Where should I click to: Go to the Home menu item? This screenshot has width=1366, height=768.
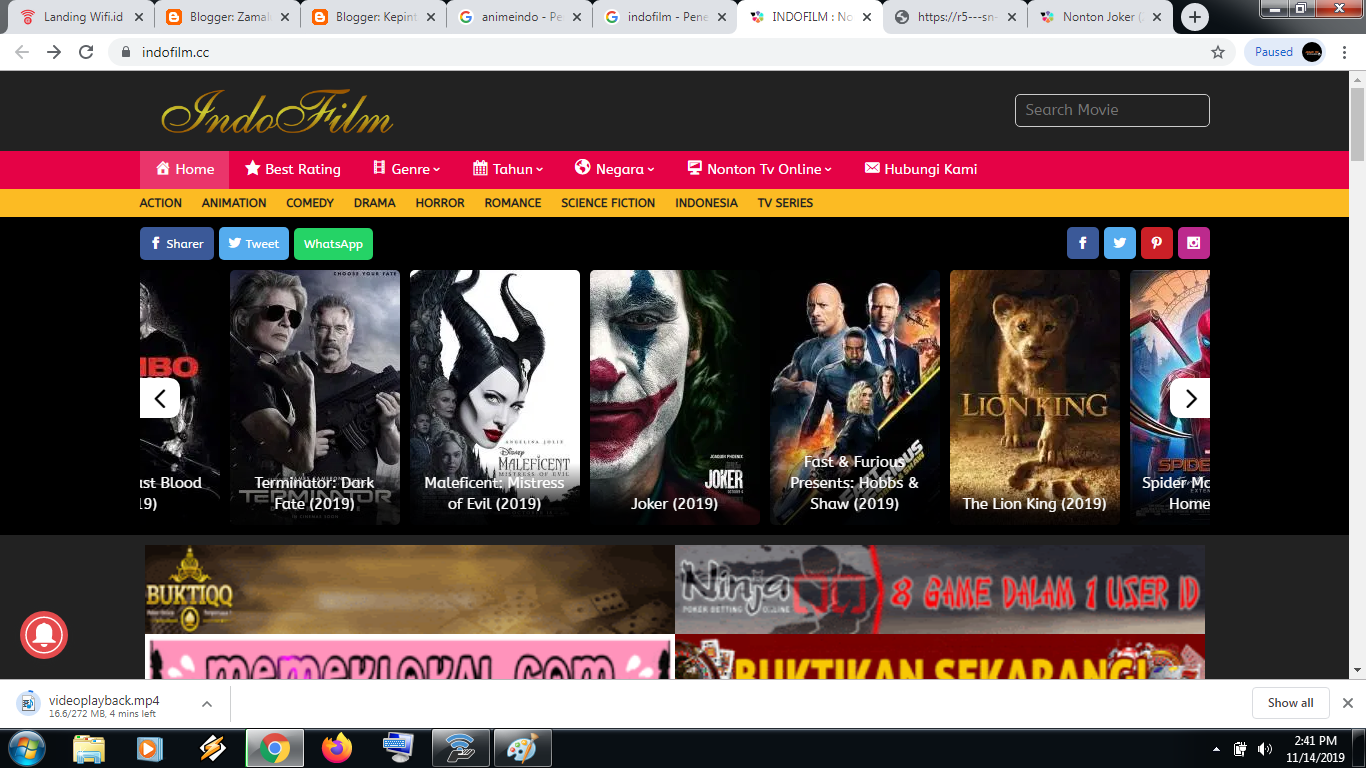[x=184, y=169]
